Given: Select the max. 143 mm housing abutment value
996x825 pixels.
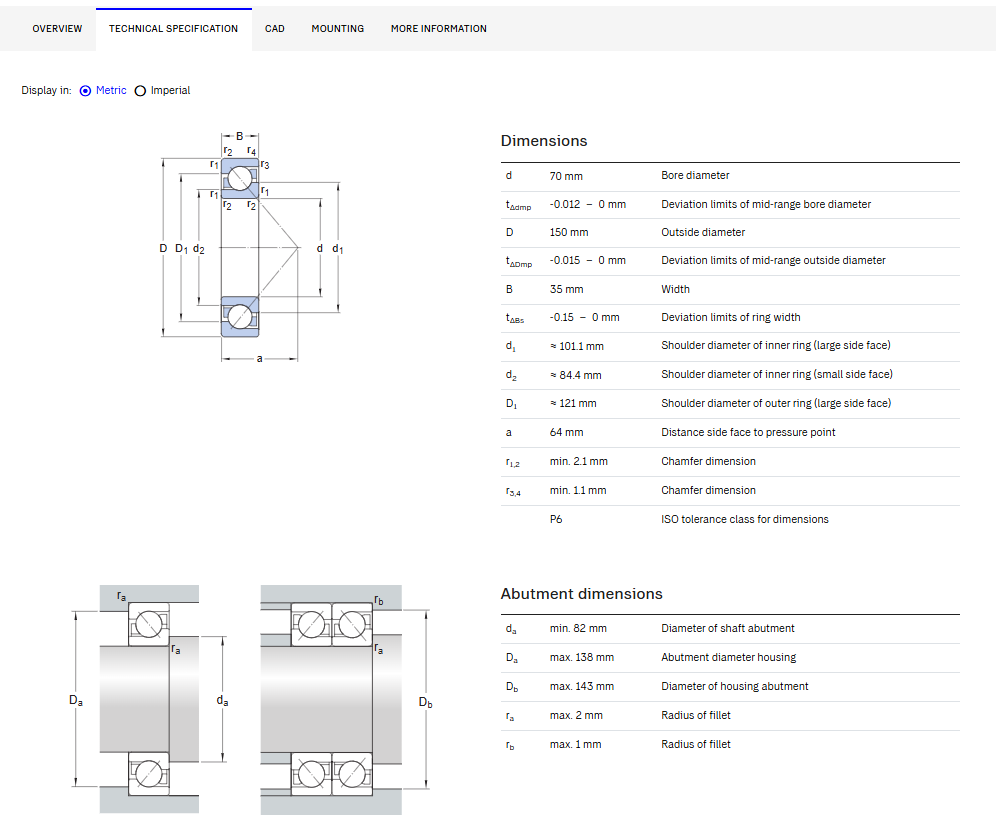Looking at the screenshot, I should pos(581,687).
